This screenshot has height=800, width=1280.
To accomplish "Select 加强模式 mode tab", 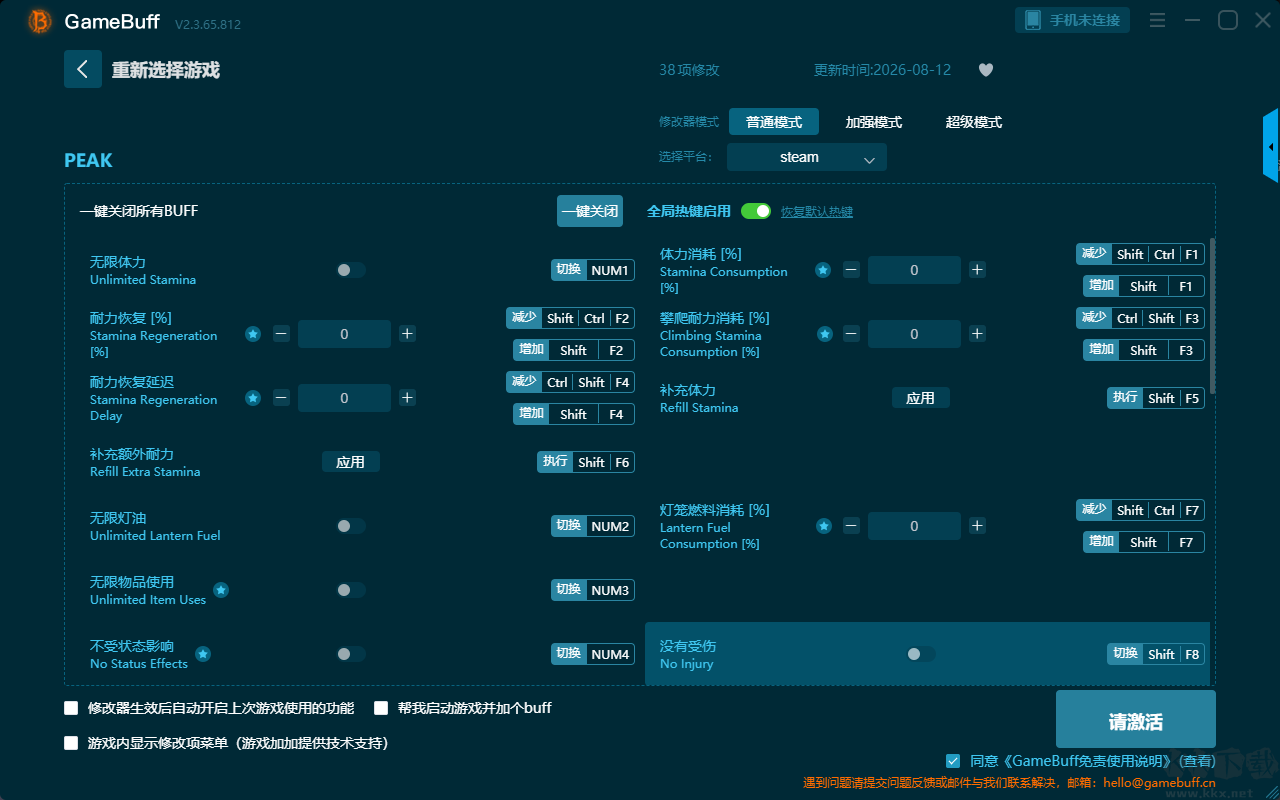I will (x=874, y=122).
